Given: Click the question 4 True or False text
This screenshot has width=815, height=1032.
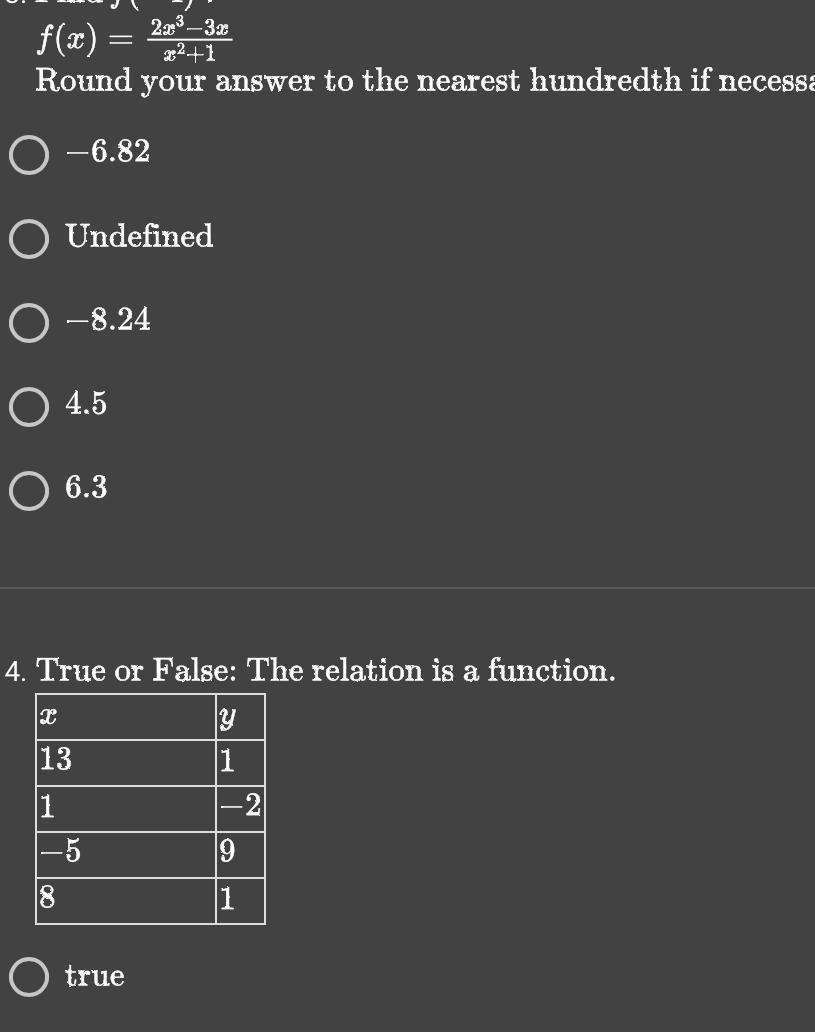Looking at the screenshot, I should (x=310, y=670).
